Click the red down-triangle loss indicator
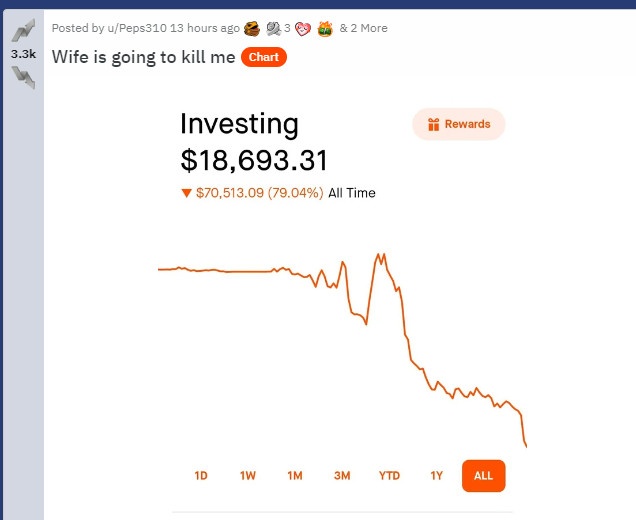The image size is (636, 520). click(186, 193)
